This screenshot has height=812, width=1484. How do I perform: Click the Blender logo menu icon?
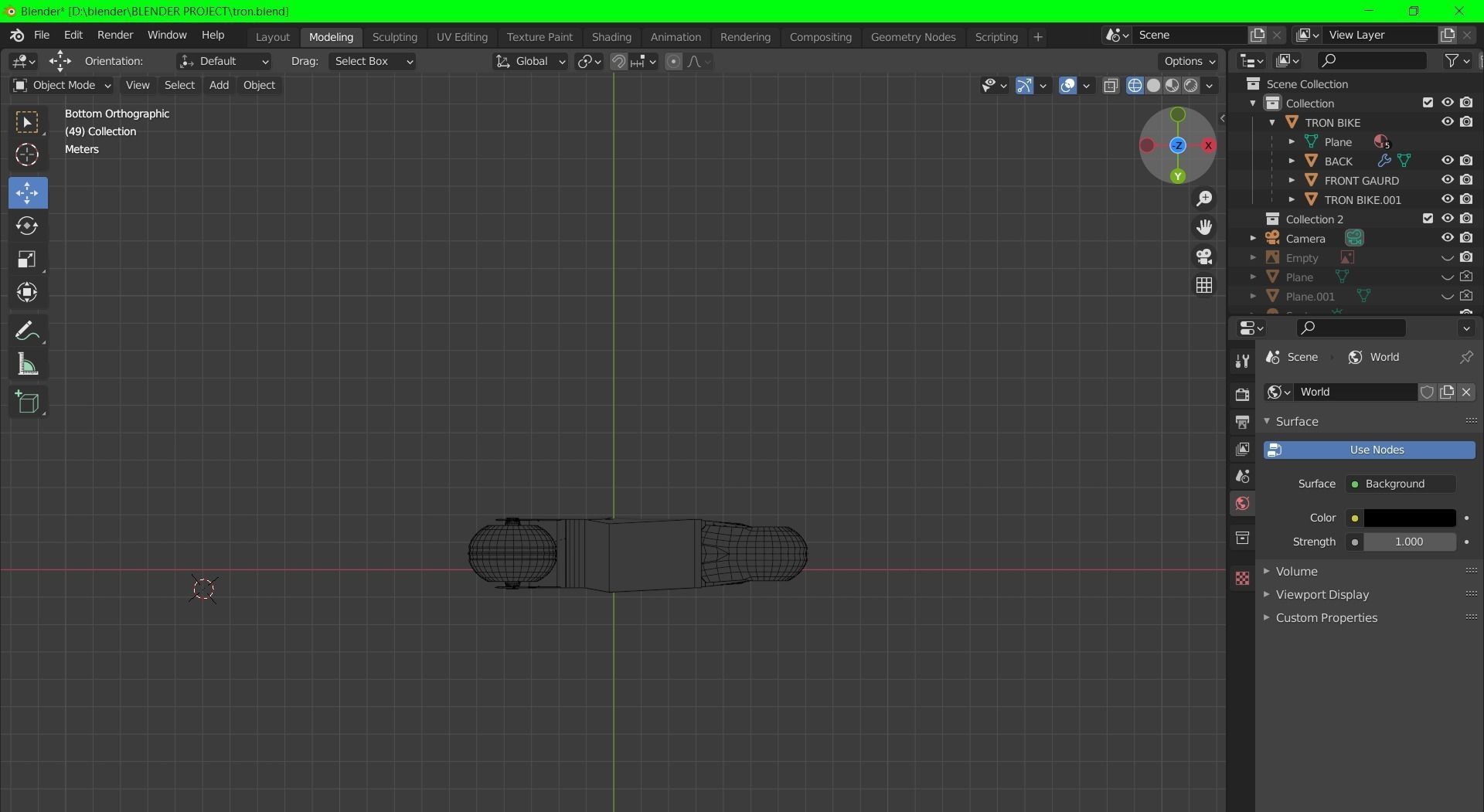point(17,36)
